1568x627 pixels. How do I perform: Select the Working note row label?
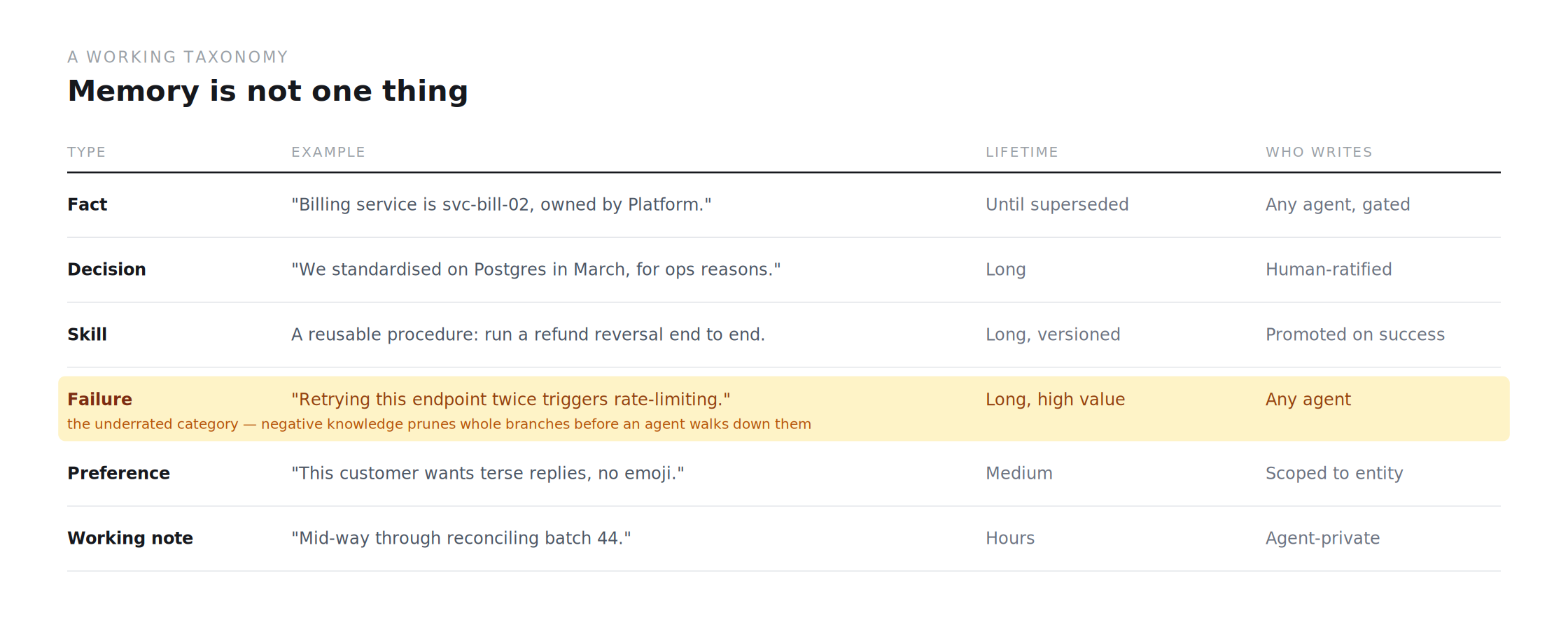[x=130, y=538]
